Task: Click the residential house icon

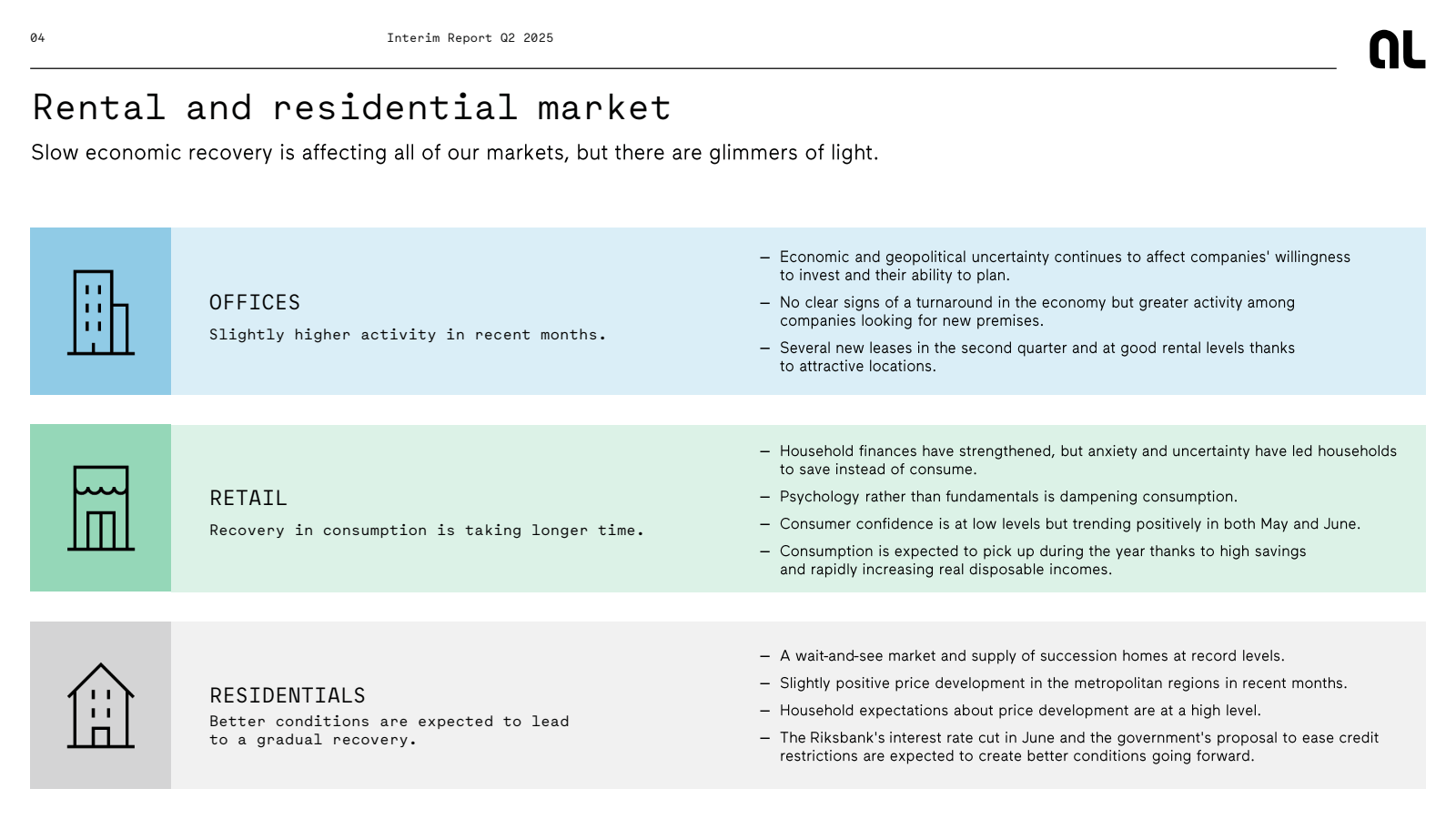Action: (x=101, y=705)
